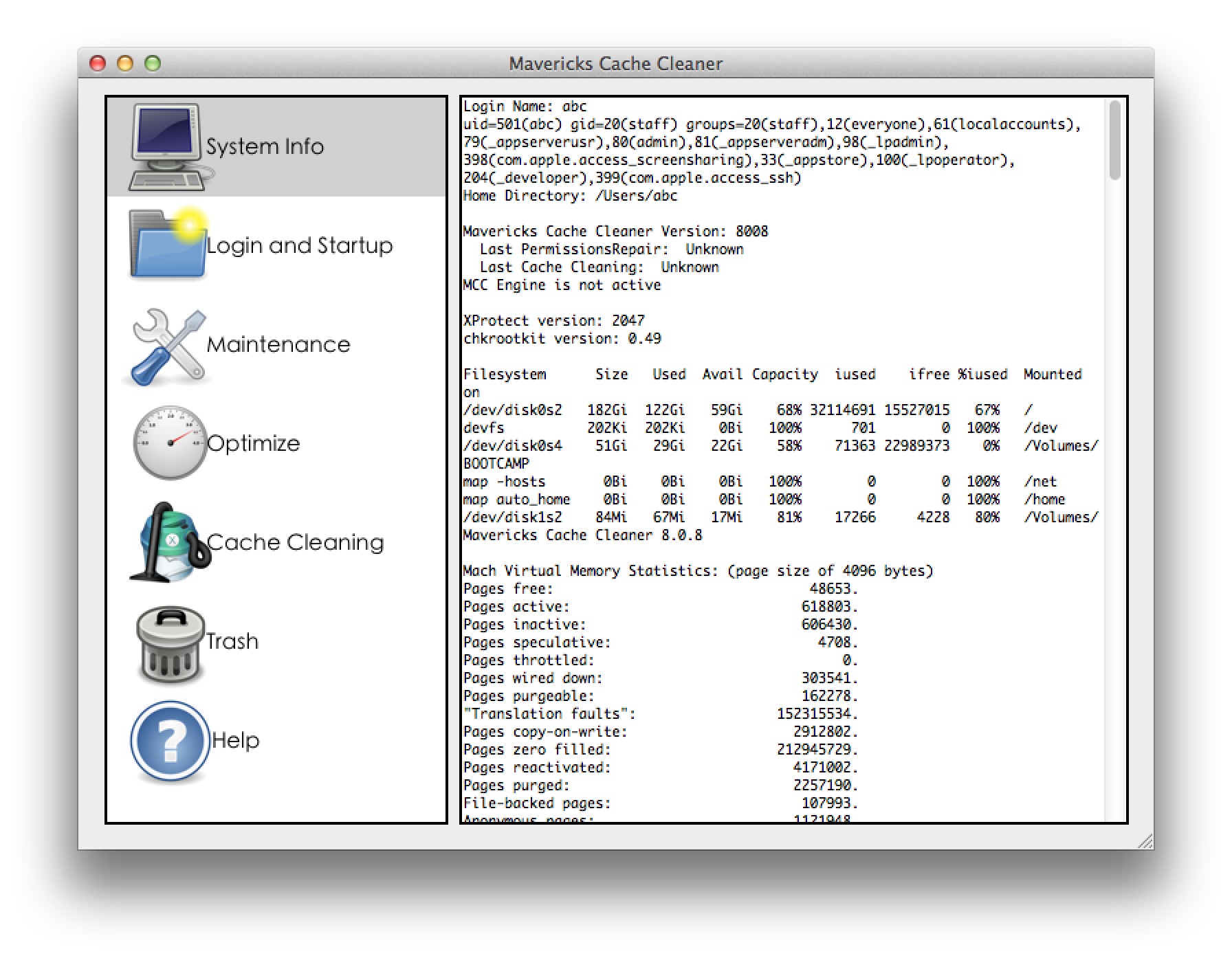This screenshot has height=958, width=1232.
Task: Click the 'Filesystem' column header text
Action: pyautogui.click(x=505, y=375)
